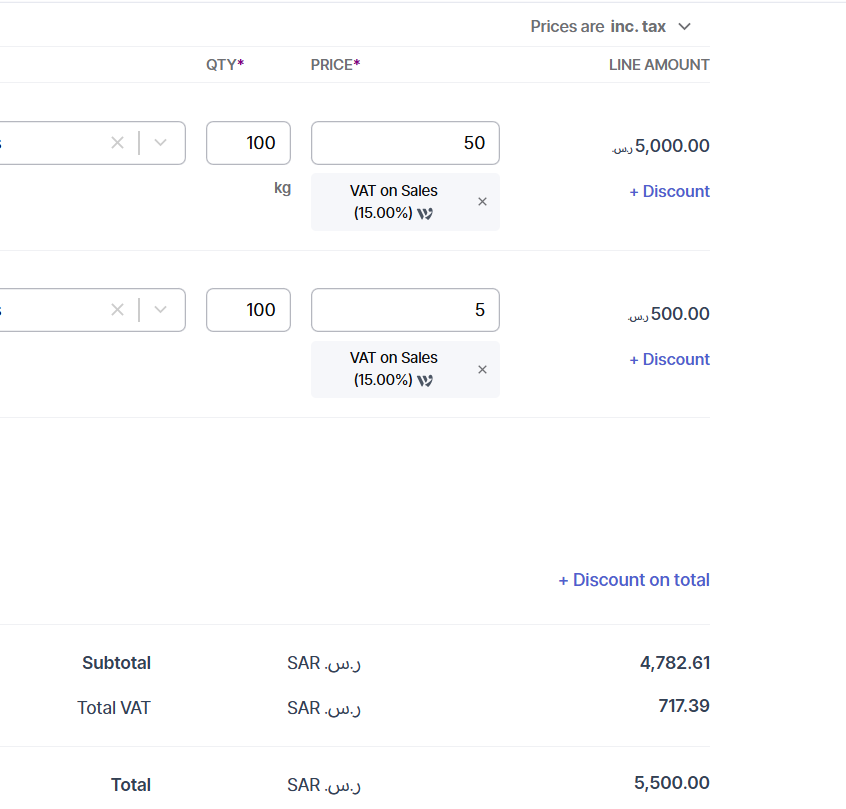Add a discount to the 500.00 line
Viewport: 846px width, 809px height.
tap(669, 360)
